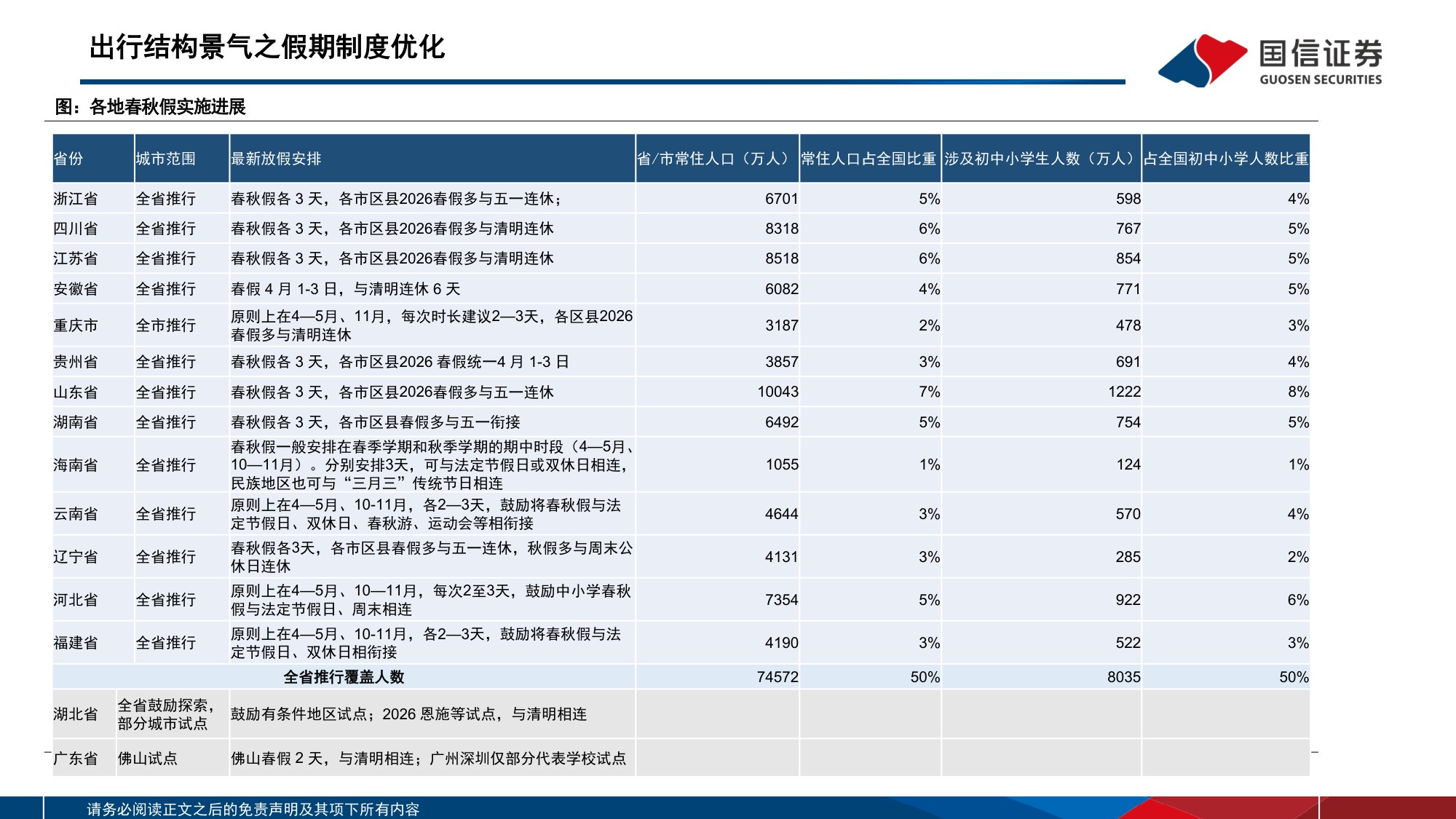Select the 云南省 row label

click(x=76, y=514)
